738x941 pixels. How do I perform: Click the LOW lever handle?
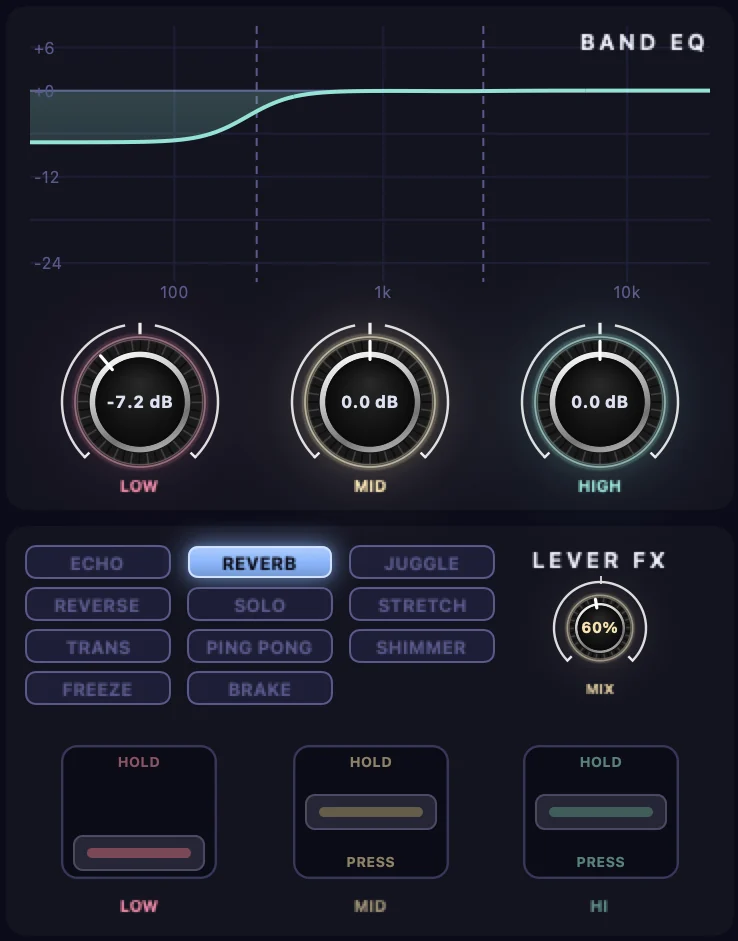139,853
